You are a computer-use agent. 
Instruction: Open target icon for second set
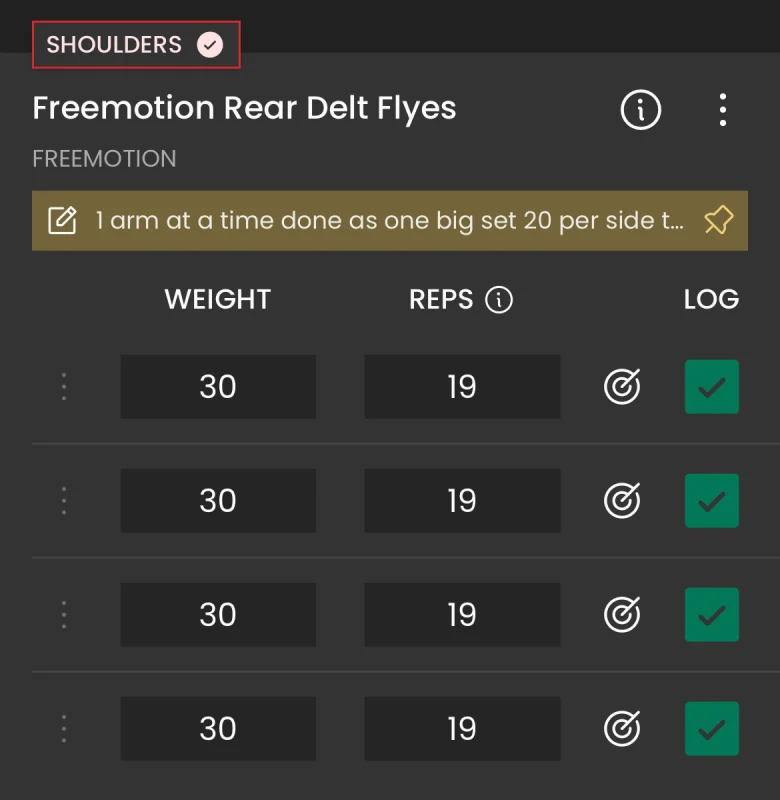coord(622,501)
